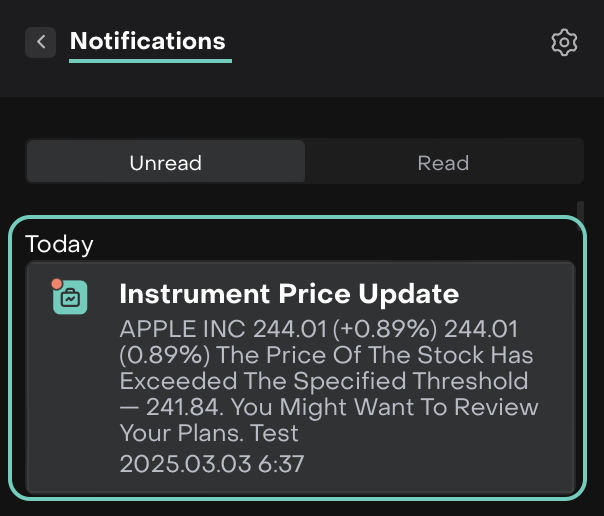Click the APPLE INC stock name

click(182, 330)
